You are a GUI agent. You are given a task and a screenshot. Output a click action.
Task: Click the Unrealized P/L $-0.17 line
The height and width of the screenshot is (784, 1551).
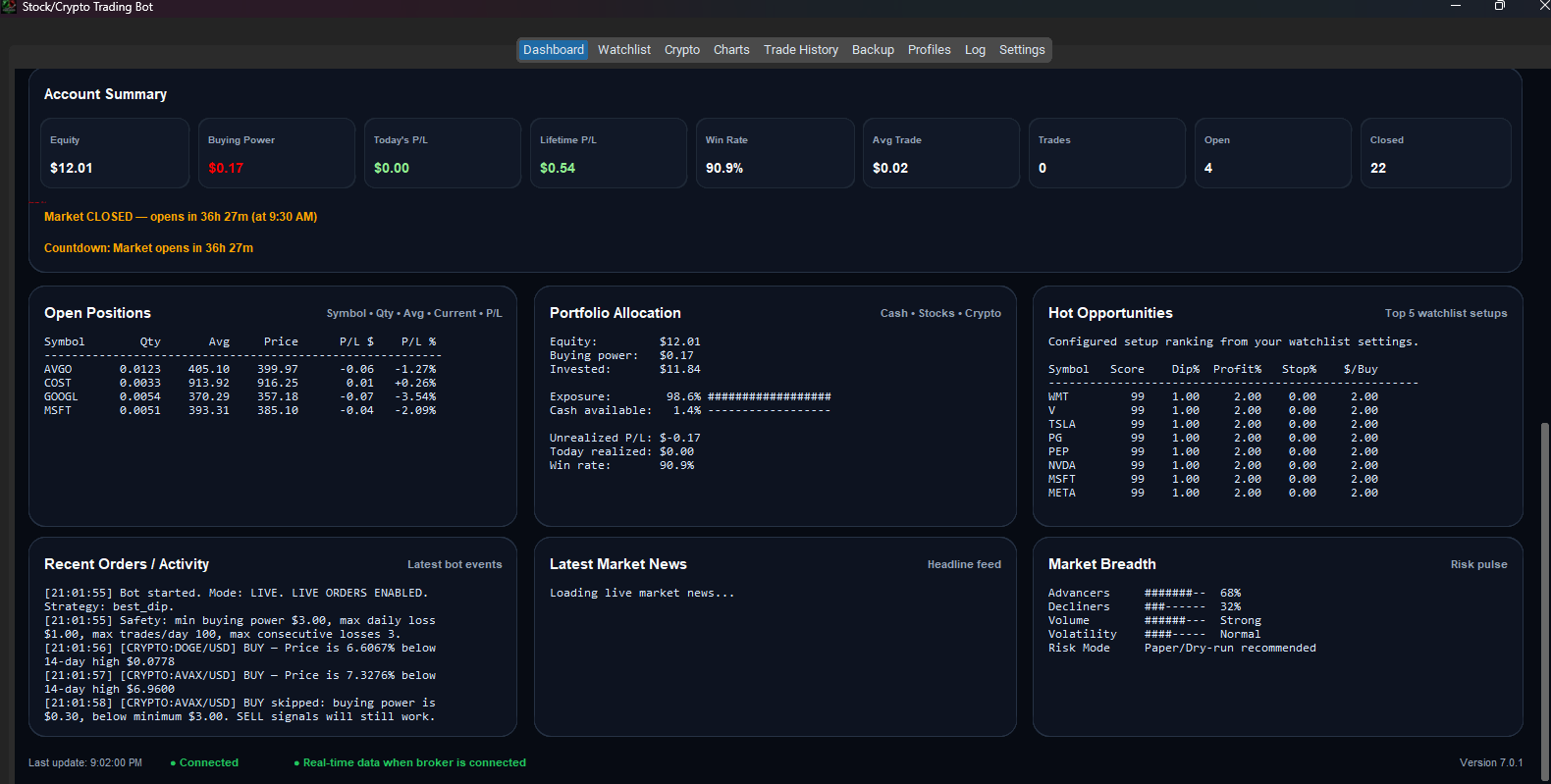click(x=625, y=438)
